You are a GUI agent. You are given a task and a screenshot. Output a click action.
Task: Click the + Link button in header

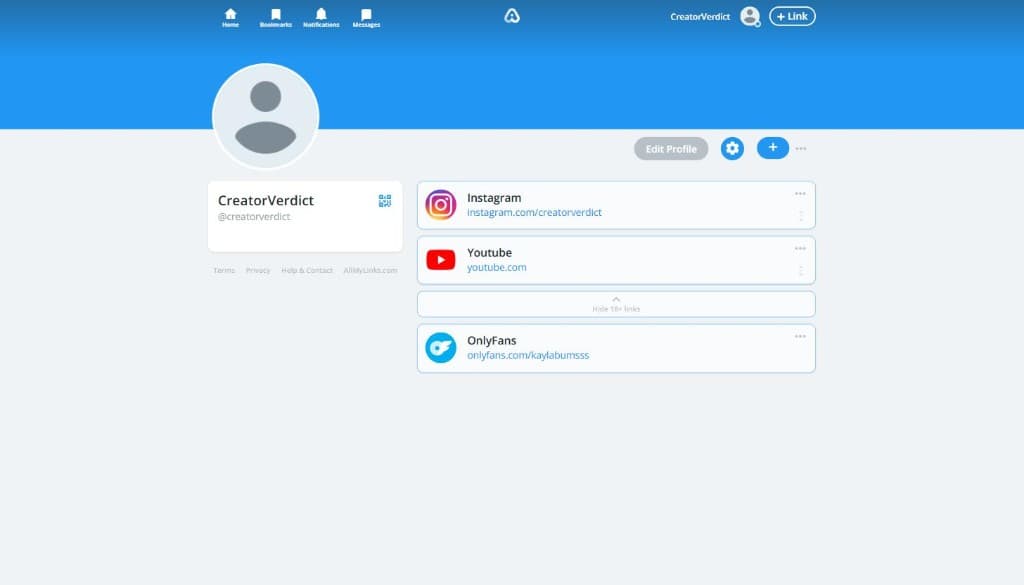(x=792, y=16)
